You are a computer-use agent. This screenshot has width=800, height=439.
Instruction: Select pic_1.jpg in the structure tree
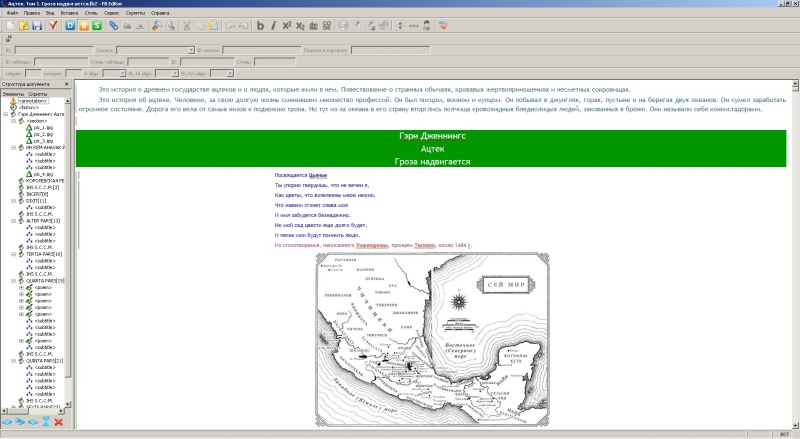(x=43, y=128)
